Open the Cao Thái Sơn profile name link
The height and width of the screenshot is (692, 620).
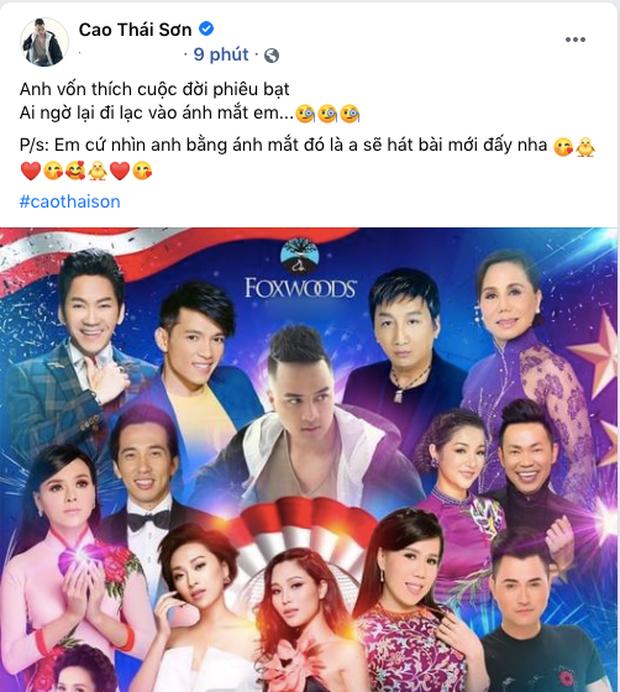tap(135, 30)
